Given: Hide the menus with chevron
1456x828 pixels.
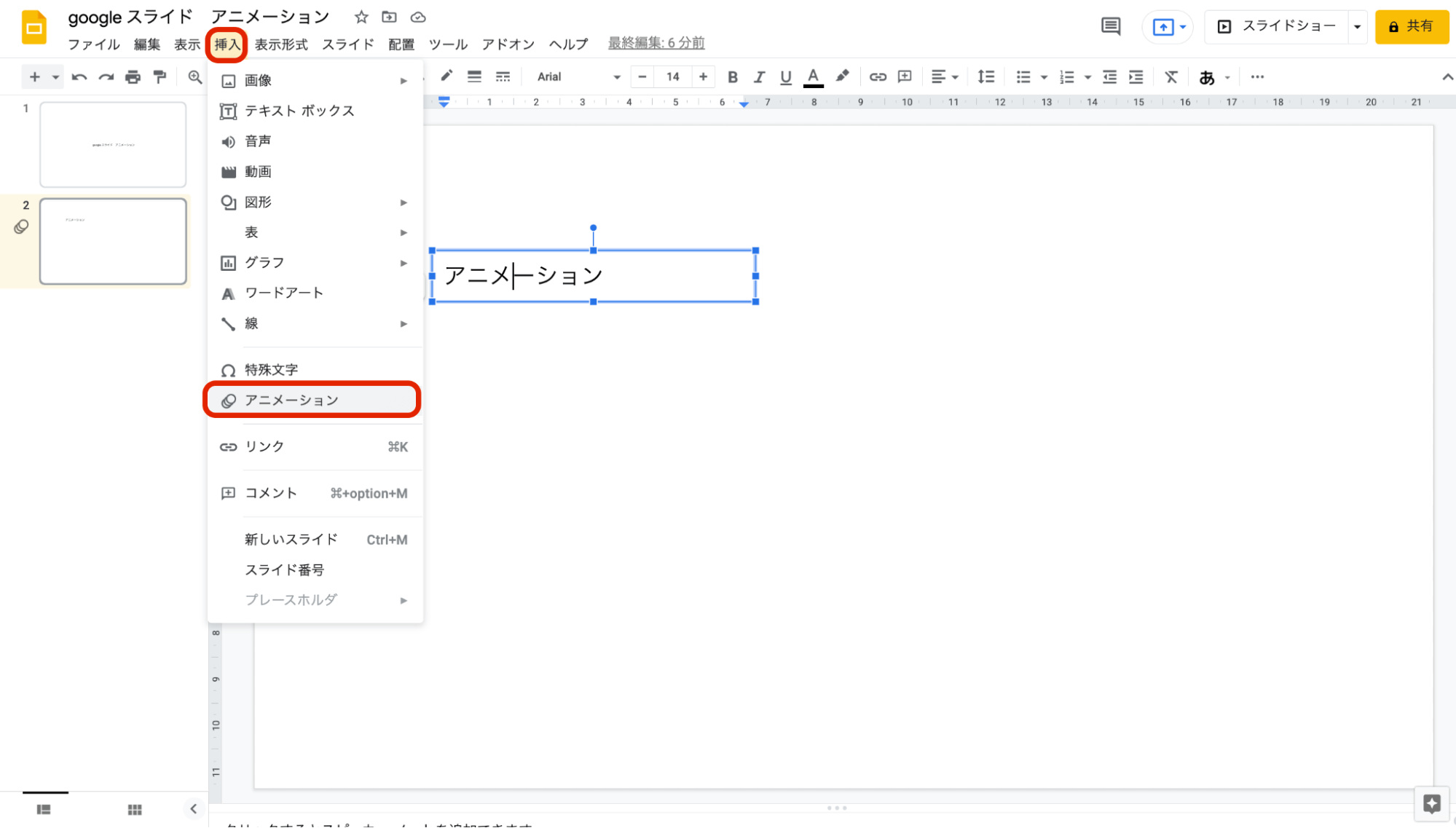Looking at the screenshot, I should 1447,76.
